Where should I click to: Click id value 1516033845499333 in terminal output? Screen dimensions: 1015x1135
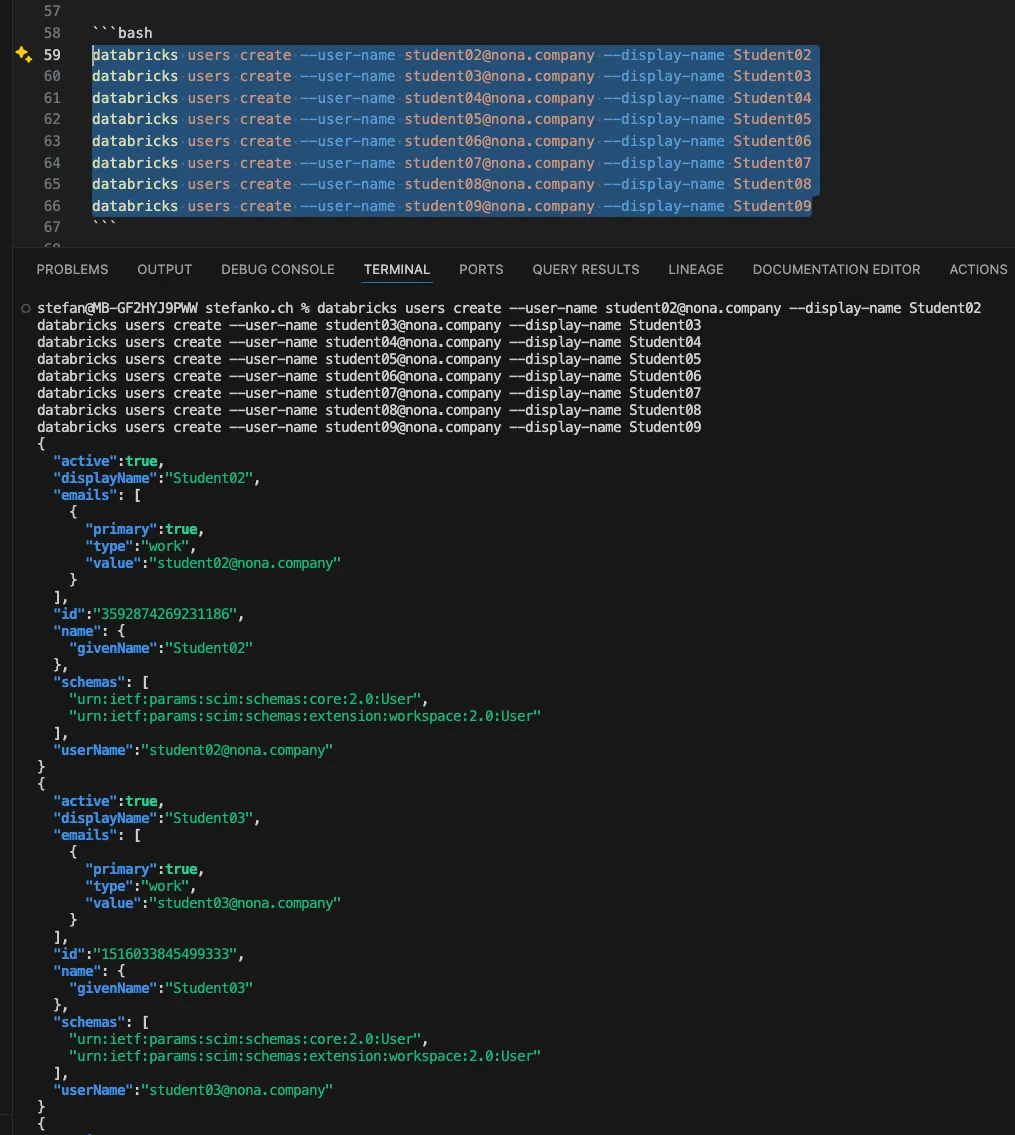click(167, 954)
